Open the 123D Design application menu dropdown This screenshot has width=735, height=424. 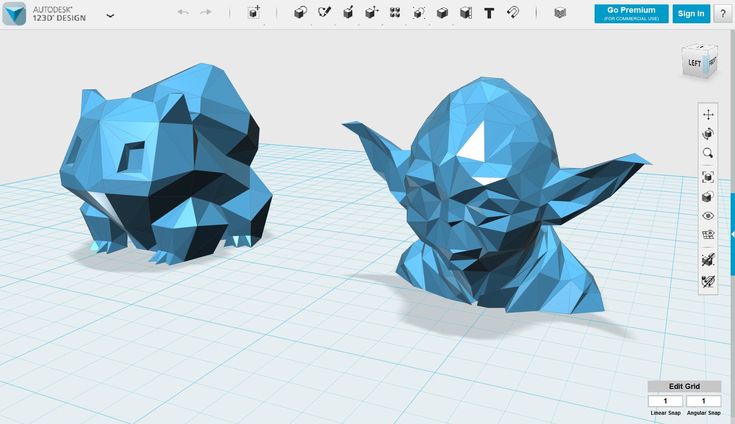tap(110, 15)
